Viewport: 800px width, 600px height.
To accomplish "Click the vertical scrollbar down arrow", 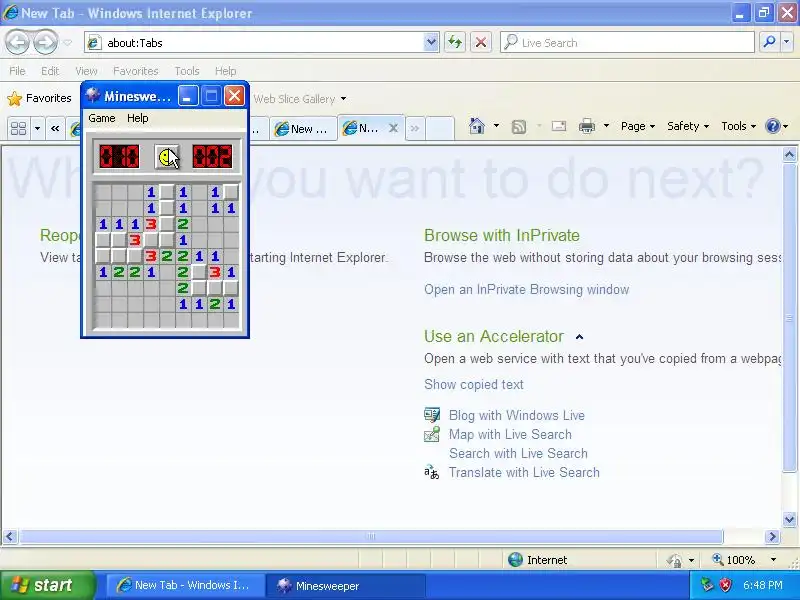I will tap(789, 520).
